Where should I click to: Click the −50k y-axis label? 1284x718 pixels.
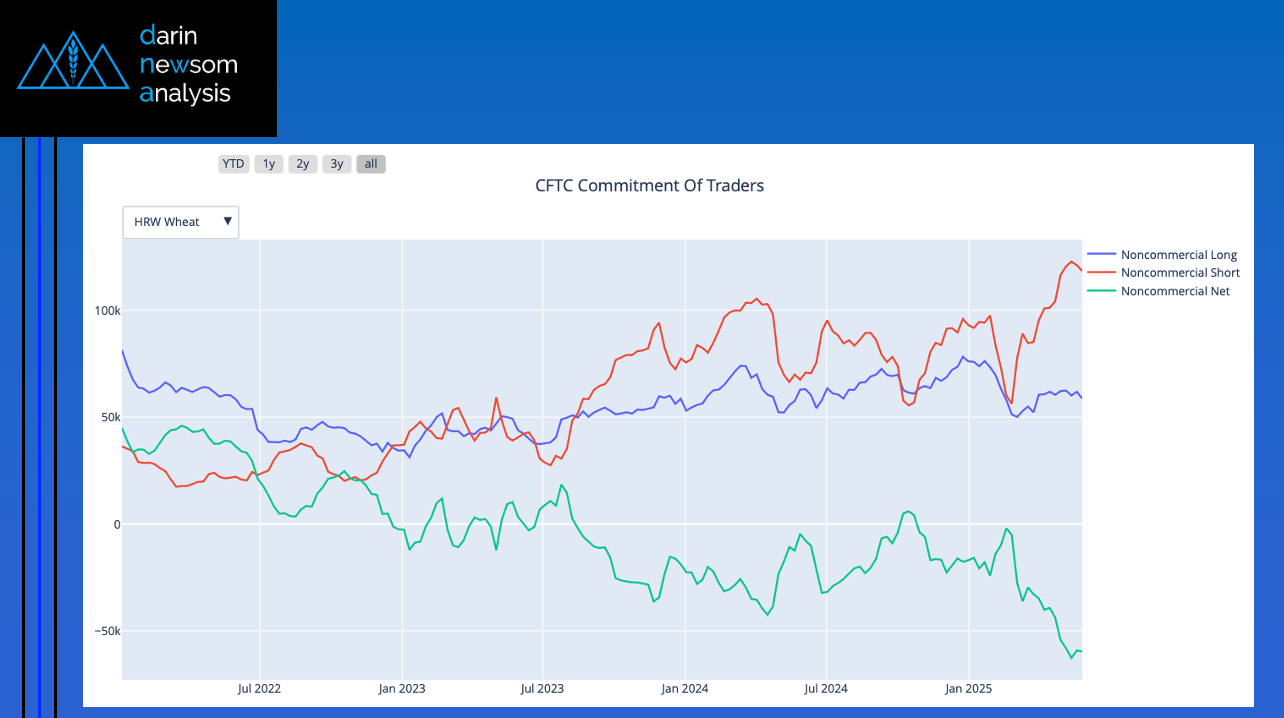coord(105,632)
